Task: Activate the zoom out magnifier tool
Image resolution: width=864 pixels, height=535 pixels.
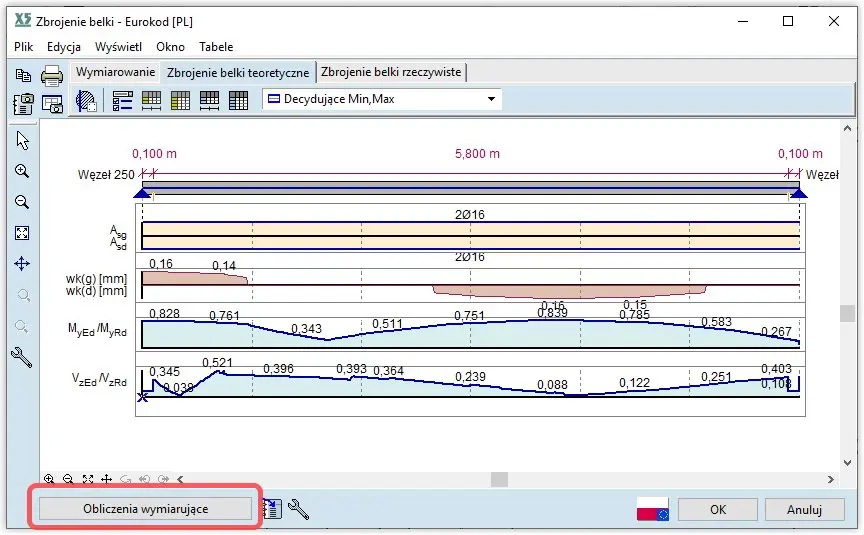Action: coord(22,202)
